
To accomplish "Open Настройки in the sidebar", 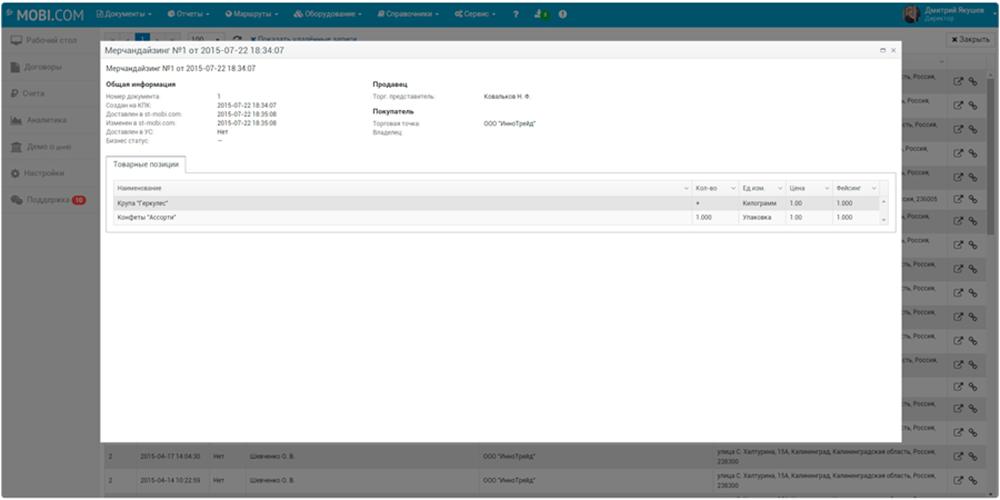I will 44,173.
